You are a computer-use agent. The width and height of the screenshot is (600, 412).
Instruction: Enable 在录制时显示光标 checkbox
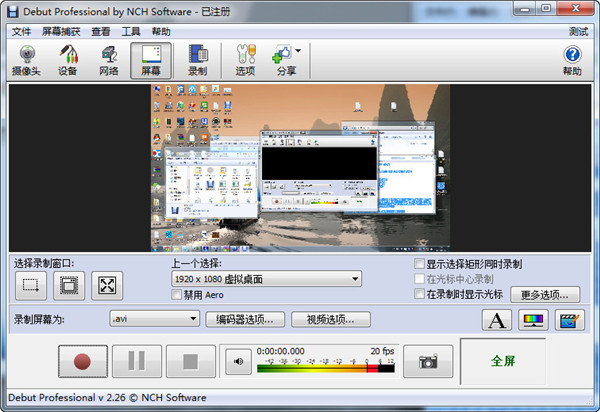point(420,294)
